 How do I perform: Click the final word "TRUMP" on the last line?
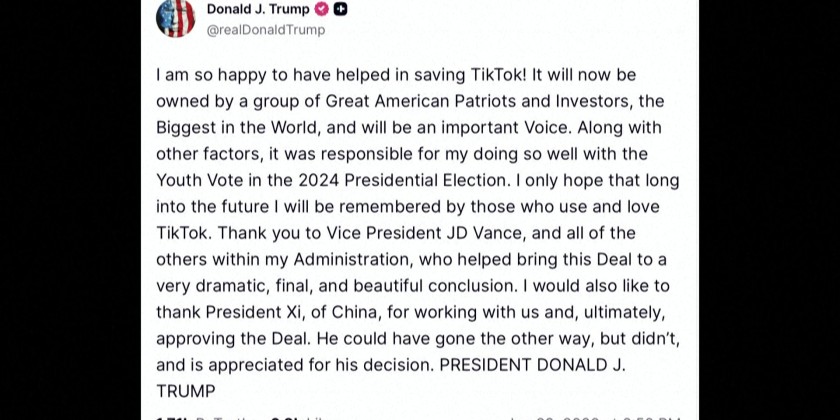pyautogui.click(x=186, y=391)
